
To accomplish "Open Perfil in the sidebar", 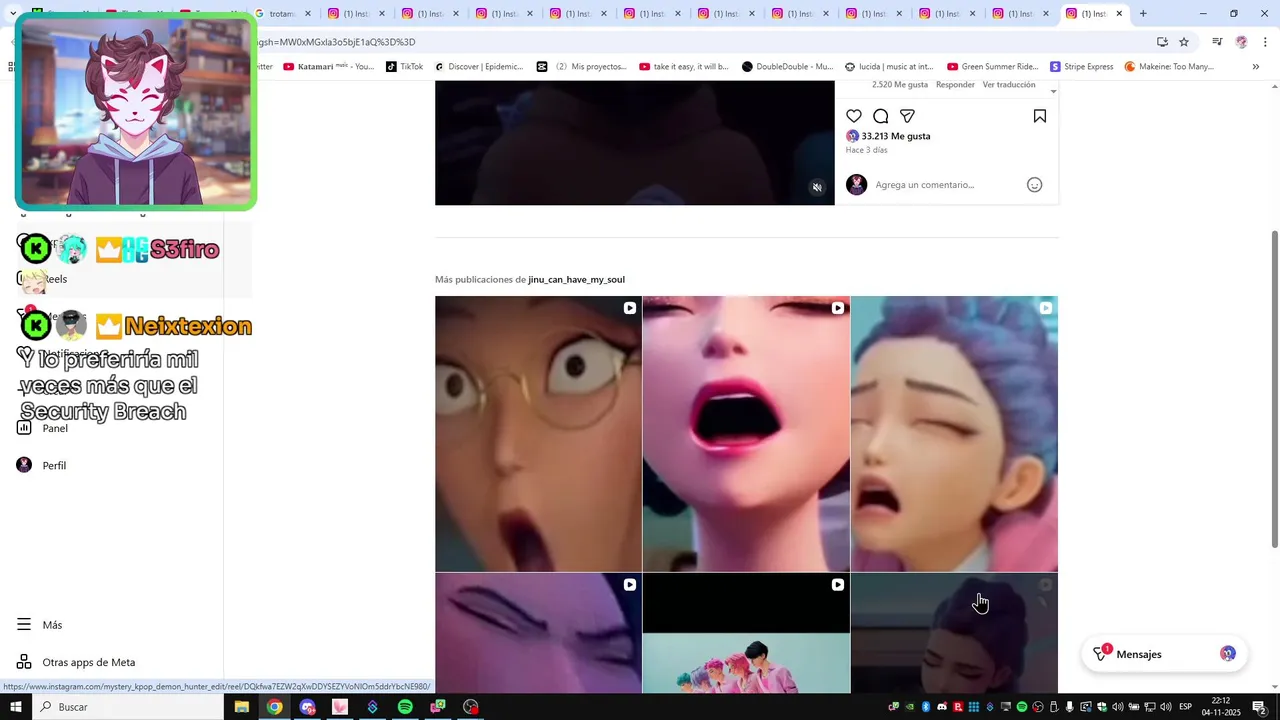I will [x=41, y=465].
